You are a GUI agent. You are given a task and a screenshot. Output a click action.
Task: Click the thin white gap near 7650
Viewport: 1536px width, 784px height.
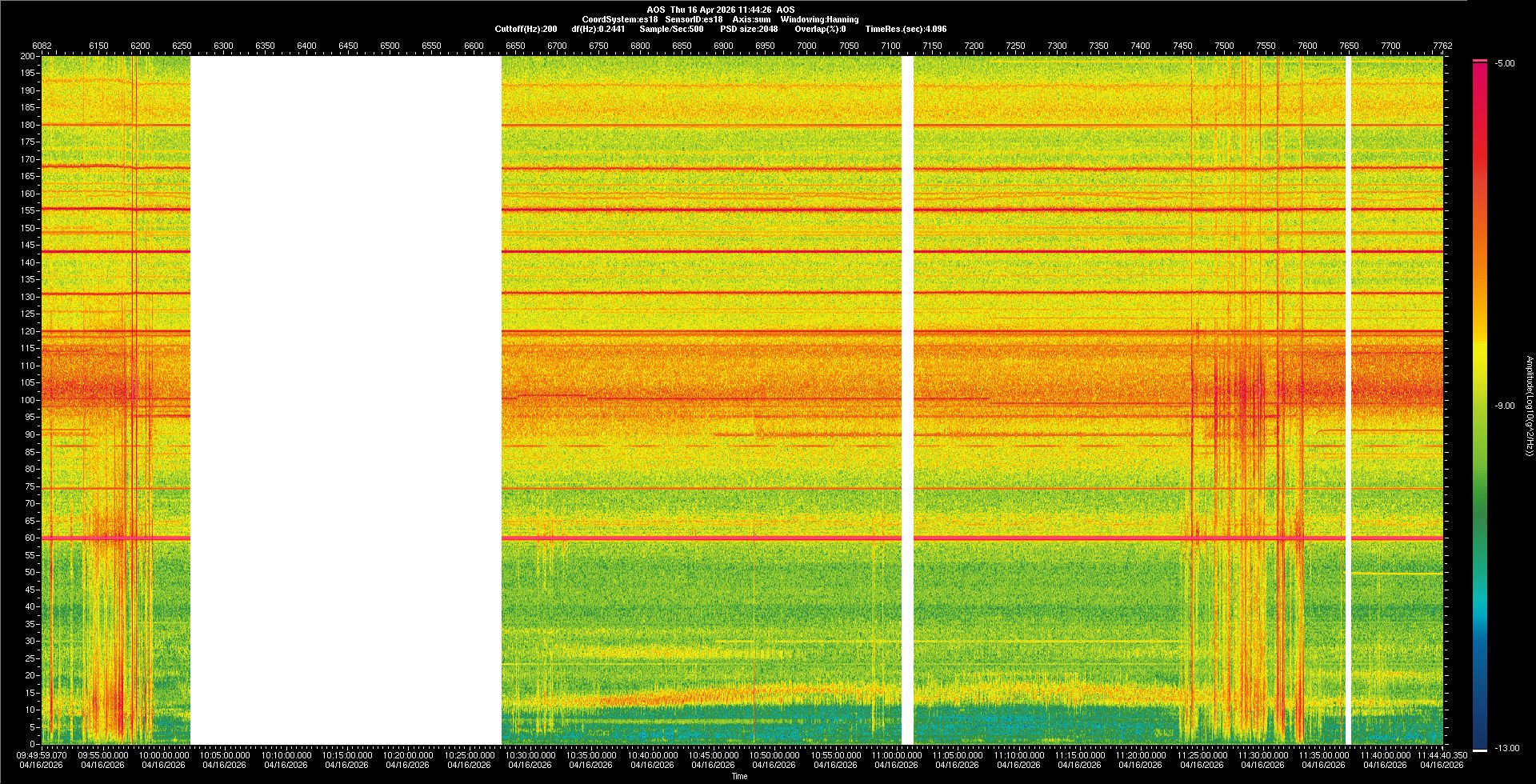tap(1348, 400)
